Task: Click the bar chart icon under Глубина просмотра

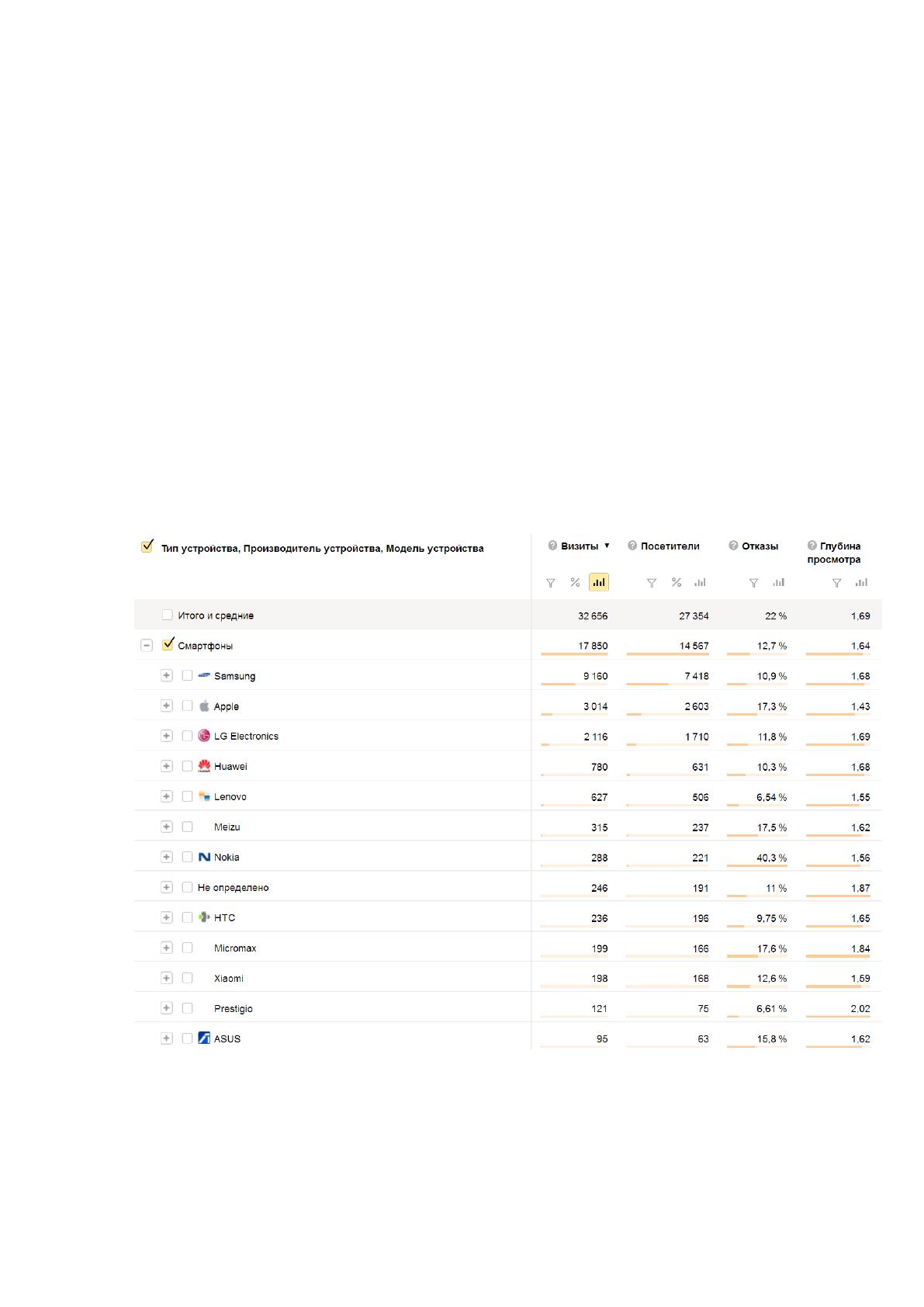Action: 861,582
